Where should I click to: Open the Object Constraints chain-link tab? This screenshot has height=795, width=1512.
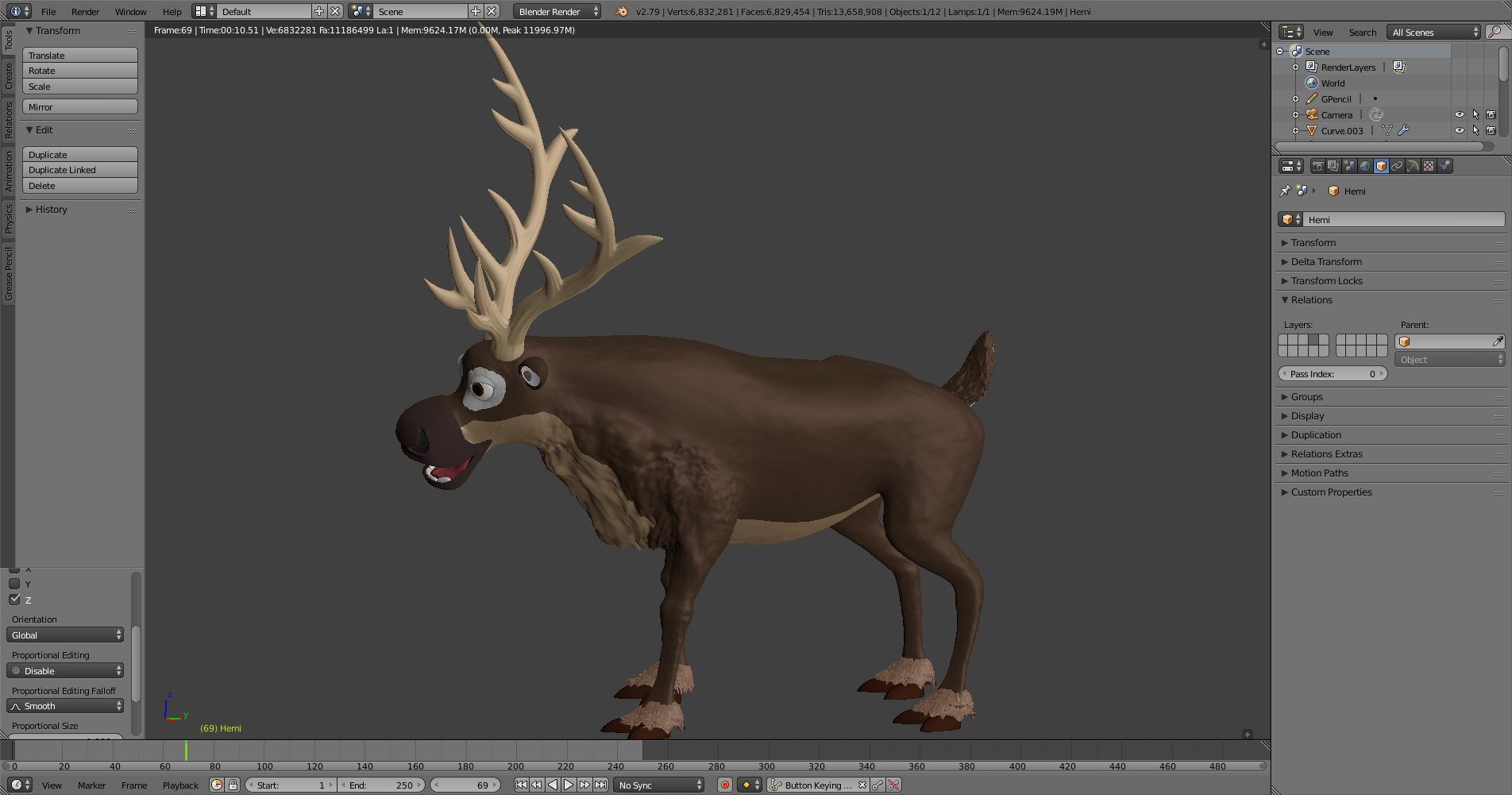pos(1397,166)
